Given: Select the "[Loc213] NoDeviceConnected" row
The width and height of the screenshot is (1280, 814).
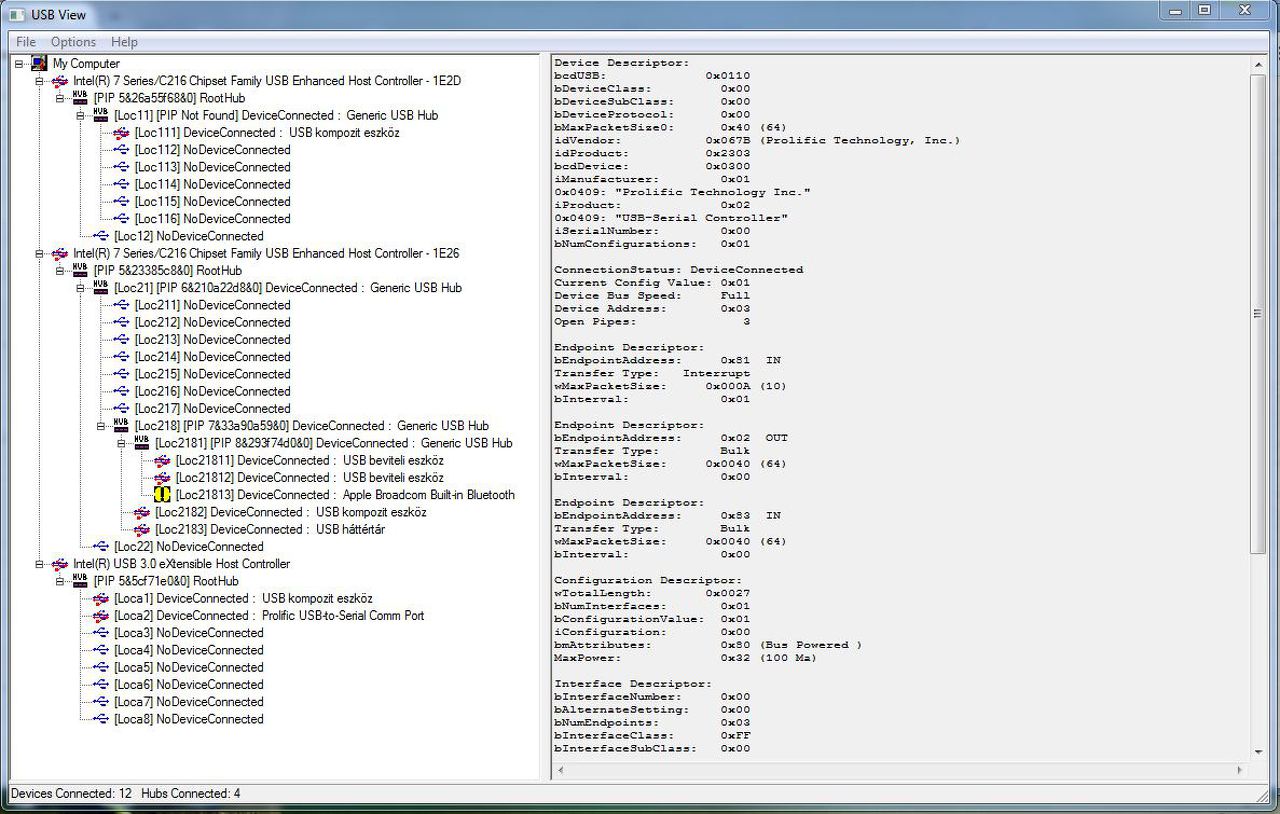Looking at the screenshot, I should [x=212, y=340].
